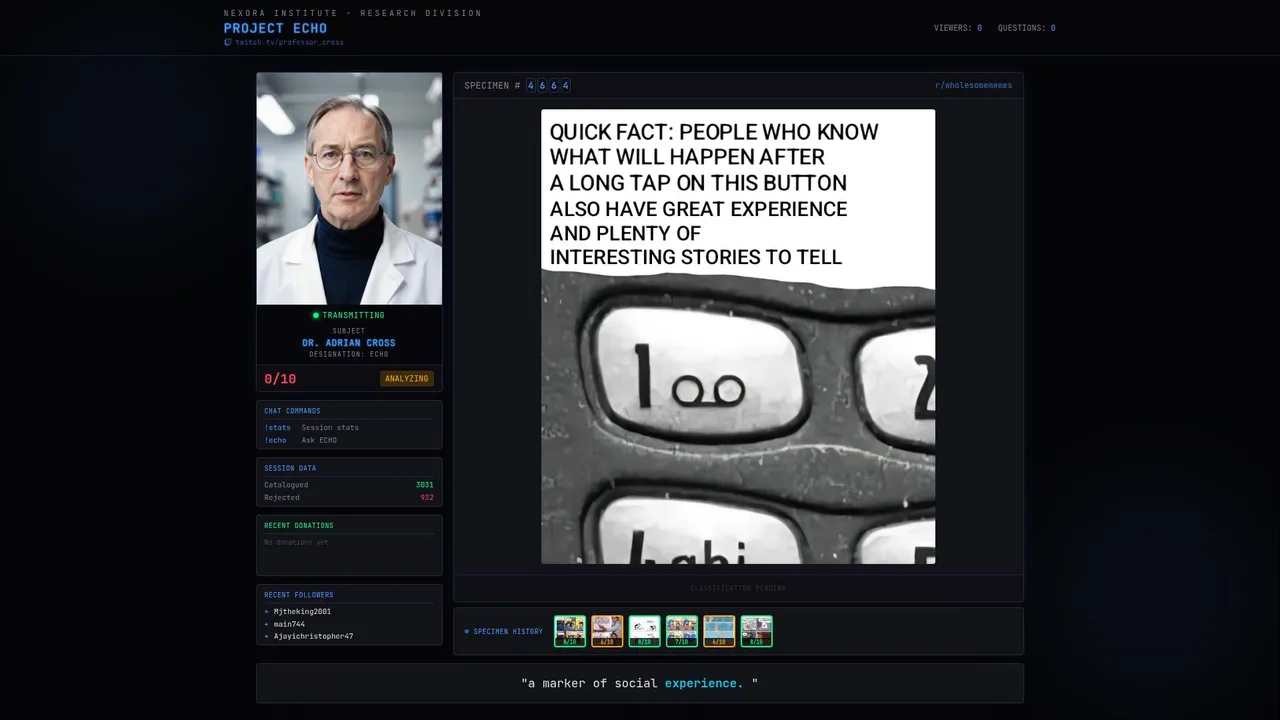Click the !echo chat command
This screenshot has height=720, width=1280.
click(275, 441)
